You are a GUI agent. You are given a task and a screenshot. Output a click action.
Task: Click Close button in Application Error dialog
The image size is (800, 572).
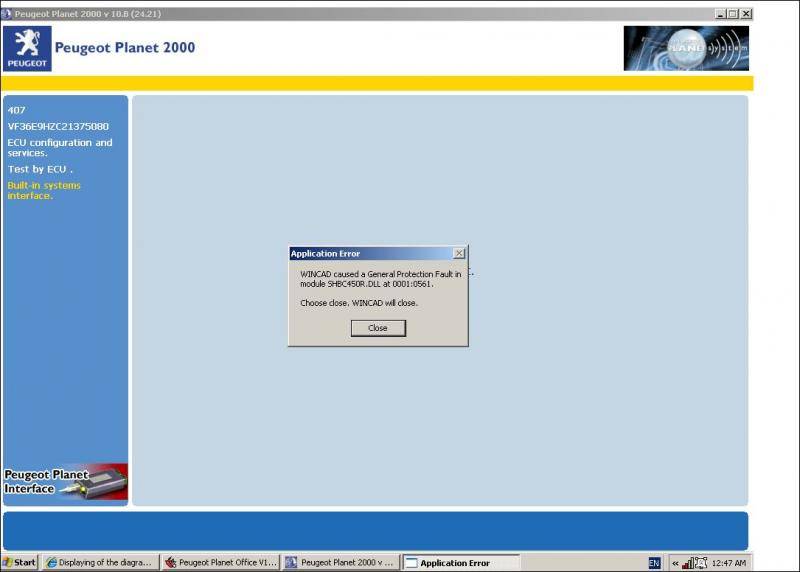pyautogui.click(x=378, y=328)
